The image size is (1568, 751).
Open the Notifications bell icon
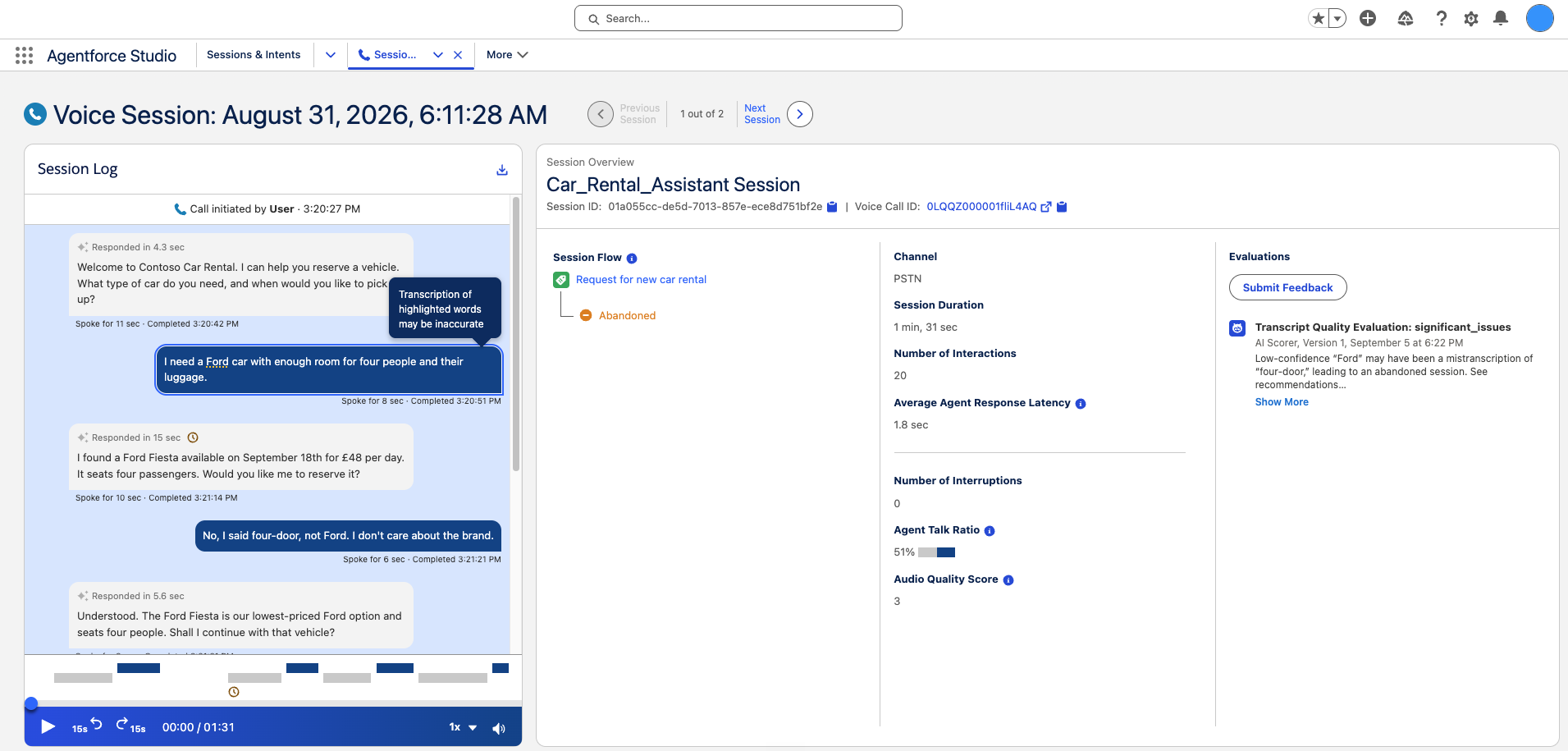1501,18
